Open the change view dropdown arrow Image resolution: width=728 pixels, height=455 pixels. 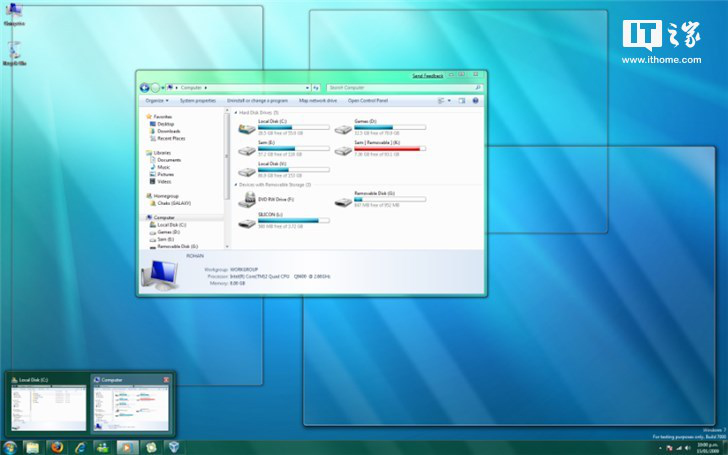449,100
